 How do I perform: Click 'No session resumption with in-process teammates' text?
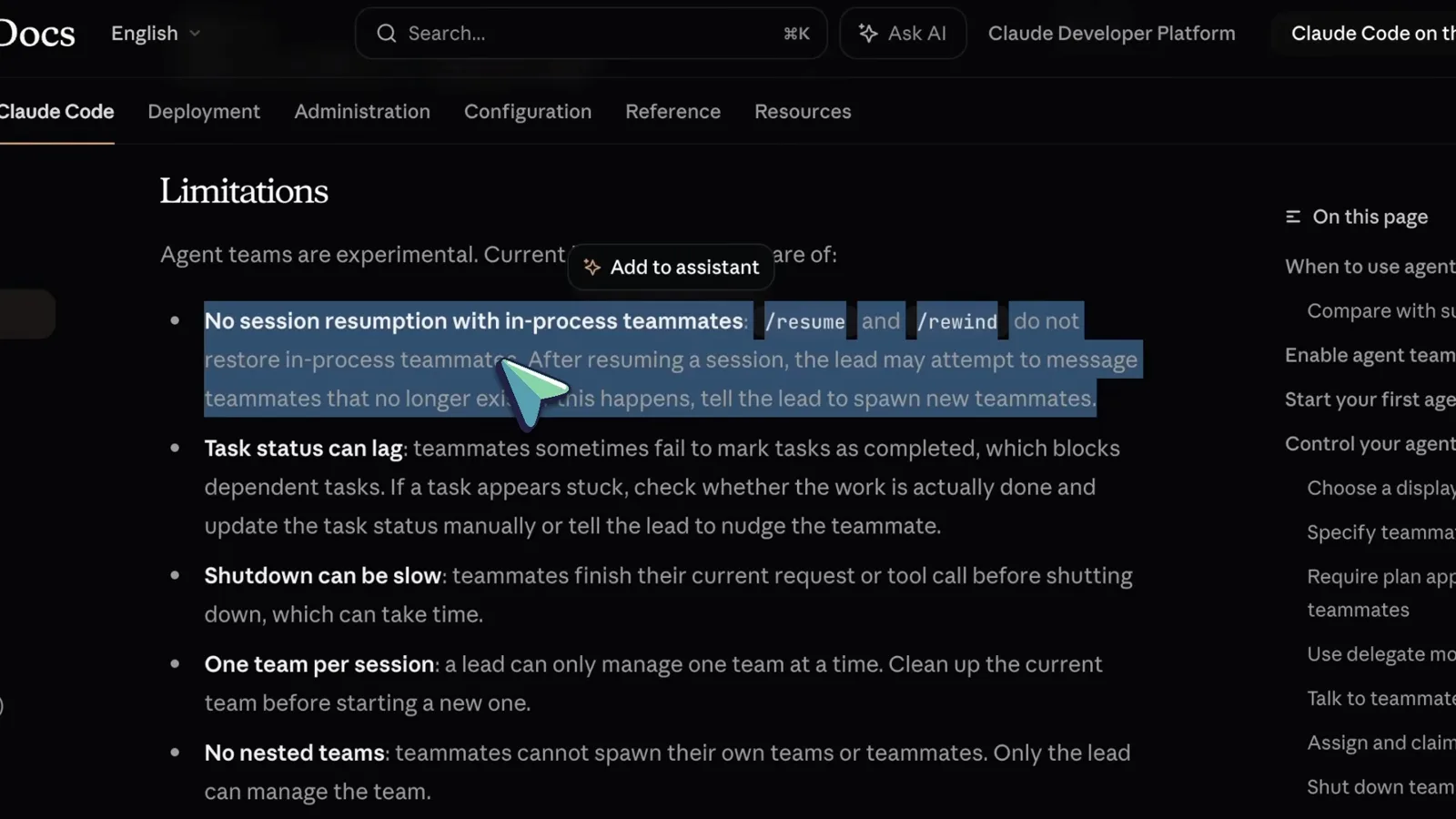pos(473,321)
